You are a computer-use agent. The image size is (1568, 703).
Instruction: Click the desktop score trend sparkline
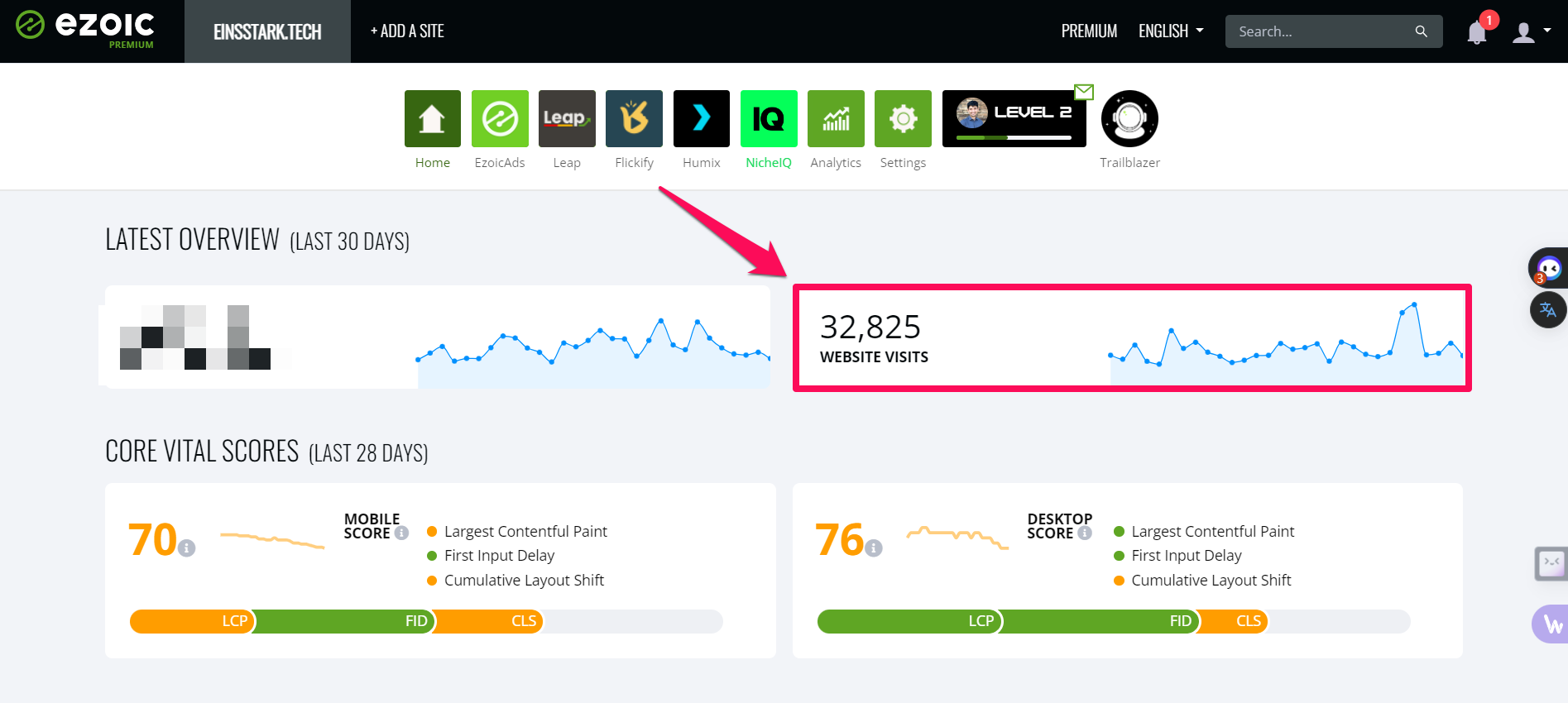click(957, 538)
